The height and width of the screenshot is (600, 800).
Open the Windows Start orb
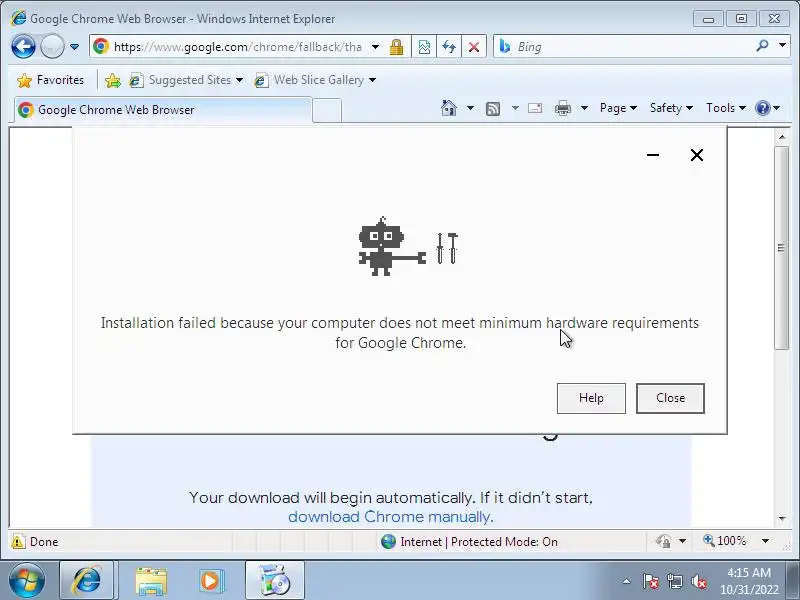27,581
